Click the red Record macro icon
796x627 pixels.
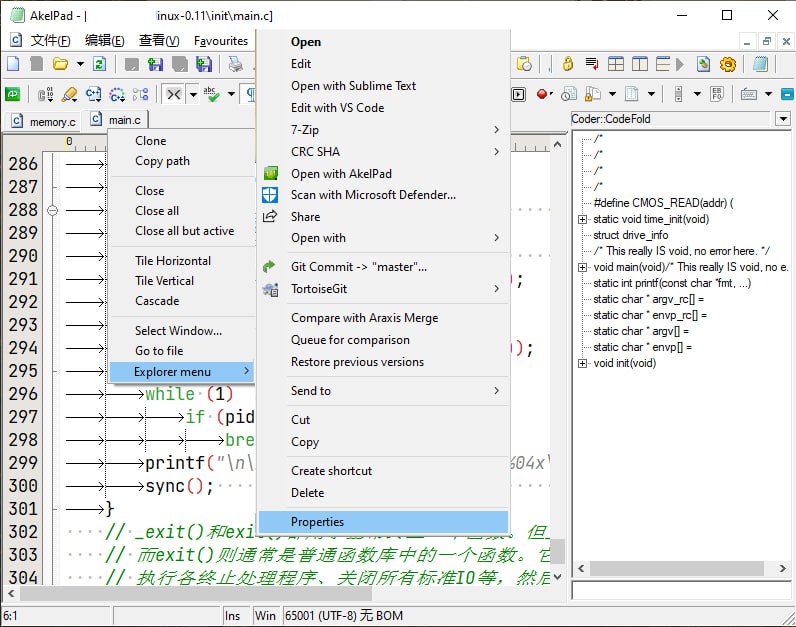(542, 94)
